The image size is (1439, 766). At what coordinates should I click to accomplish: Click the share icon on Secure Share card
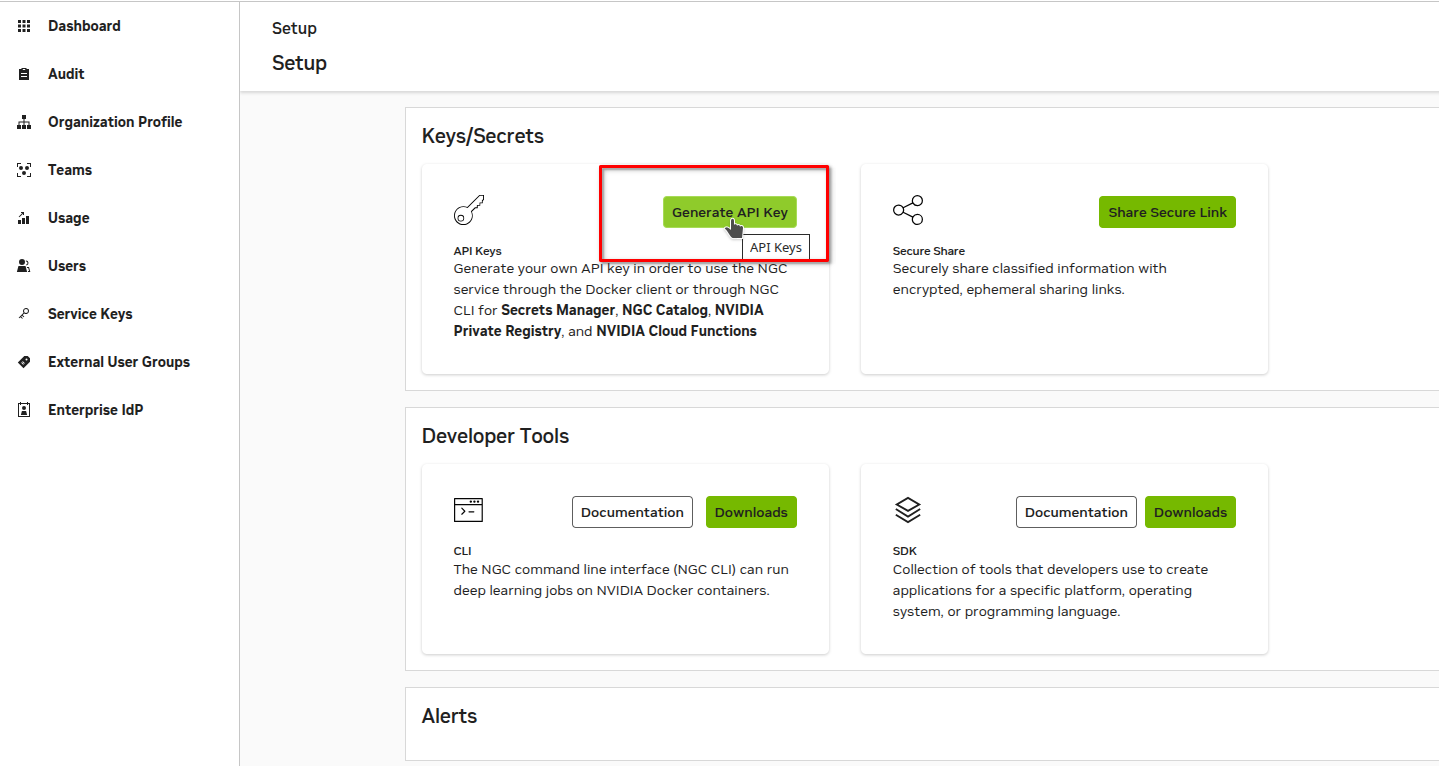[908, 210]
